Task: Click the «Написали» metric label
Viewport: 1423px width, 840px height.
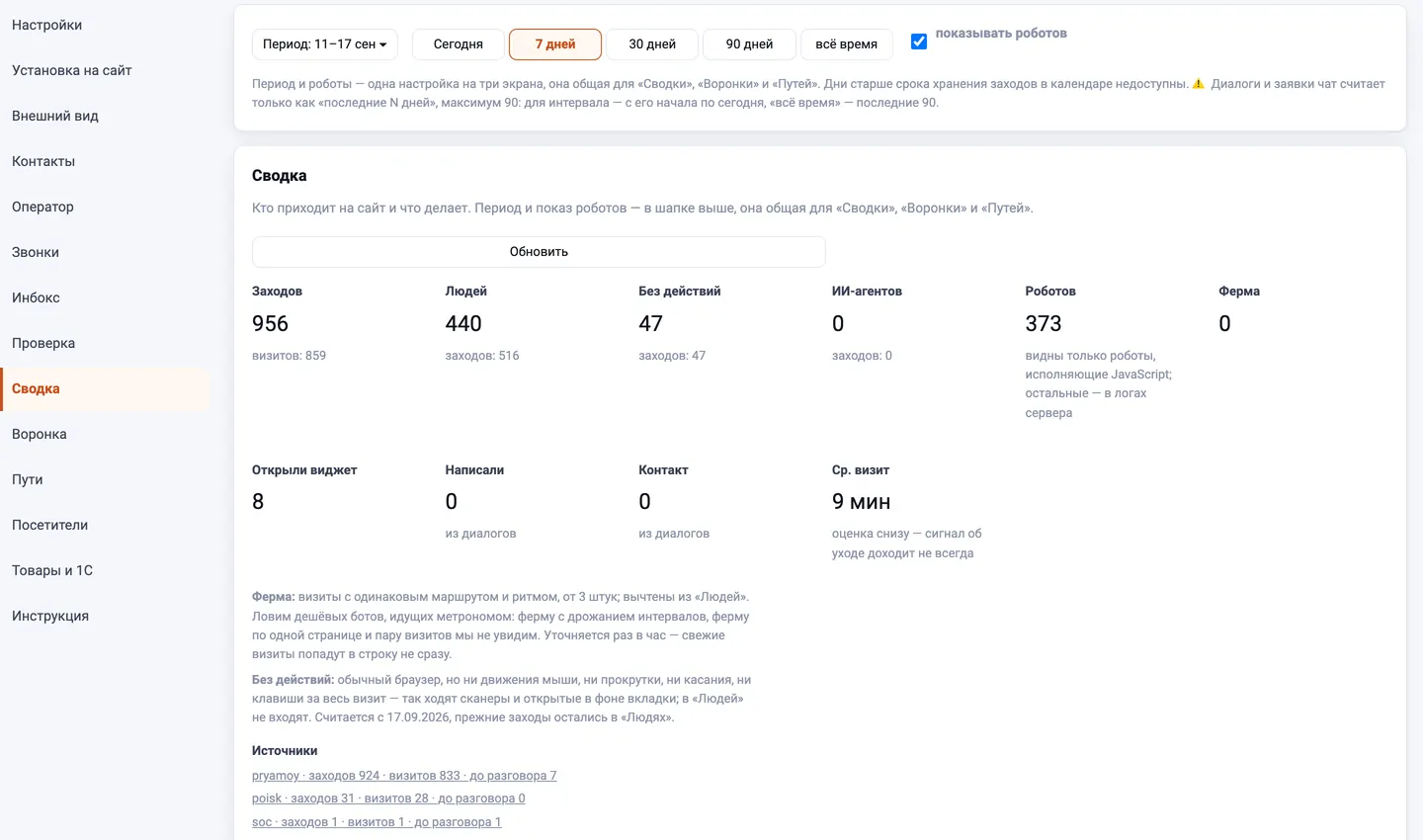Action: tap(474, 470)
